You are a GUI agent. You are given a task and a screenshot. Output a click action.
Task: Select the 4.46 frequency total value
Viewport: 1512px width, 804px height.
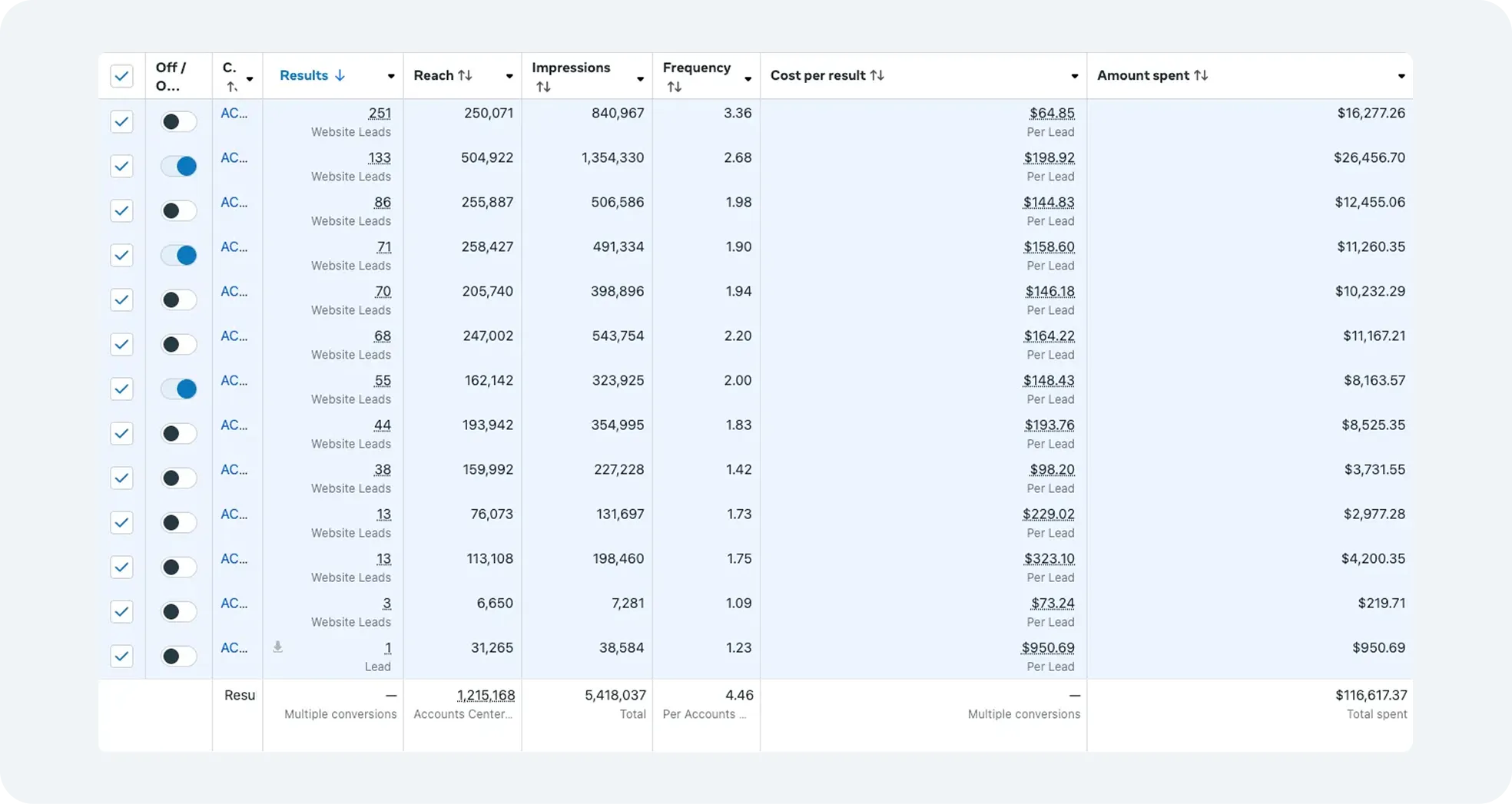coord(739,695)
